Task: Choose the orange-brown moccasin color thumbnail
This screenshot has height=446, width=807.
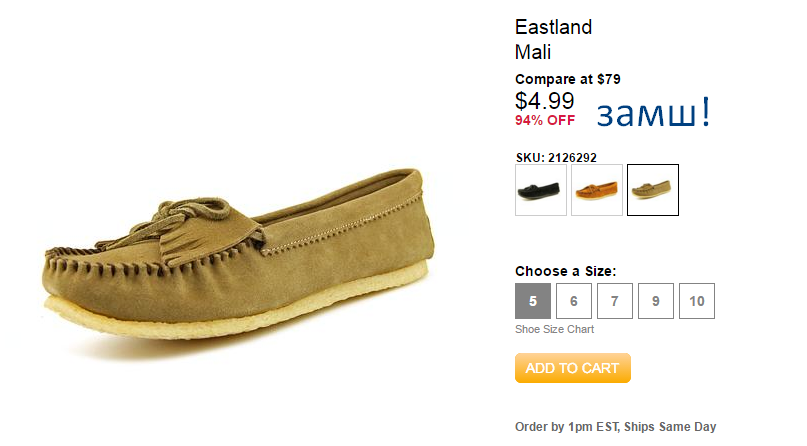Action: pyautogui.click(x=597, y=190)
